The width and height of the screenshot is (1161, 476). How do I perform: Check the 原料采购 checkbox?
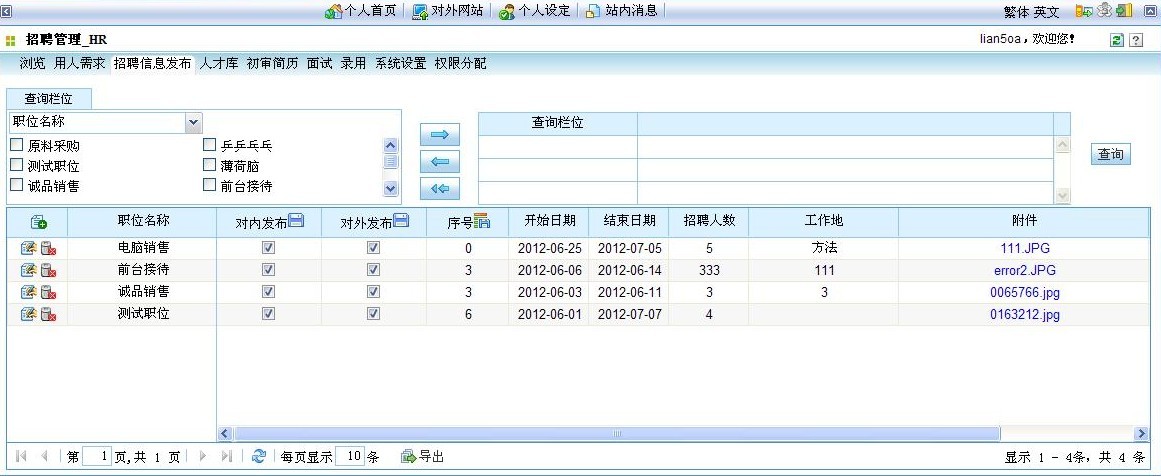tap(17, 145)
